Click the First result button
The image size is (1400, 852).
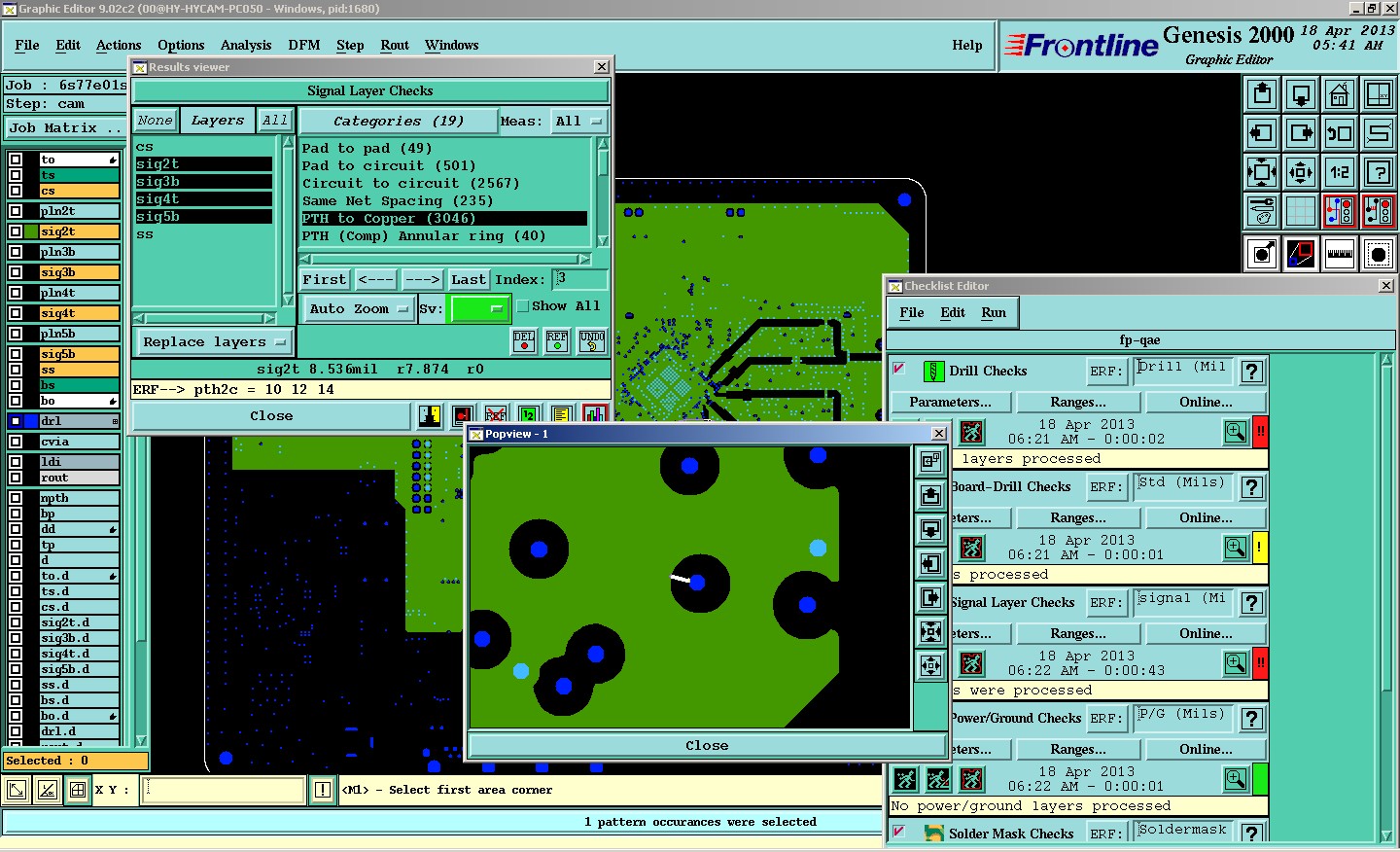pyautogui.click(x=325, y=279)
